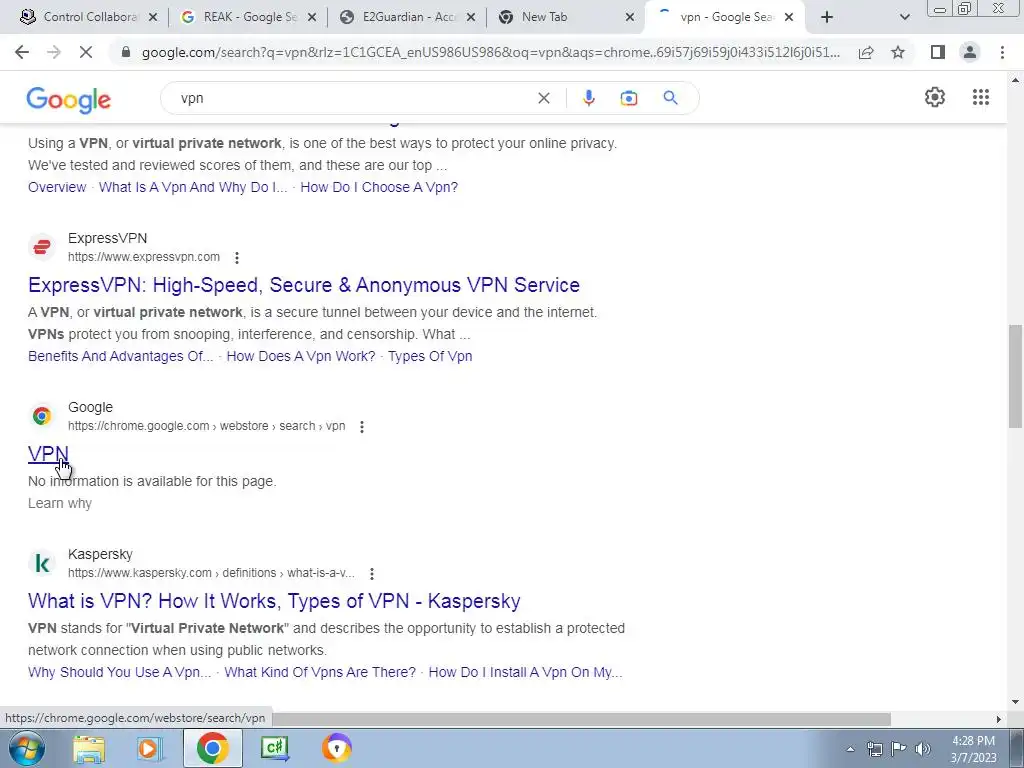Screen dimensions: 1024x768
Task: Open the Types Of Vpn sitelink
Action: (x=430, y=356)
